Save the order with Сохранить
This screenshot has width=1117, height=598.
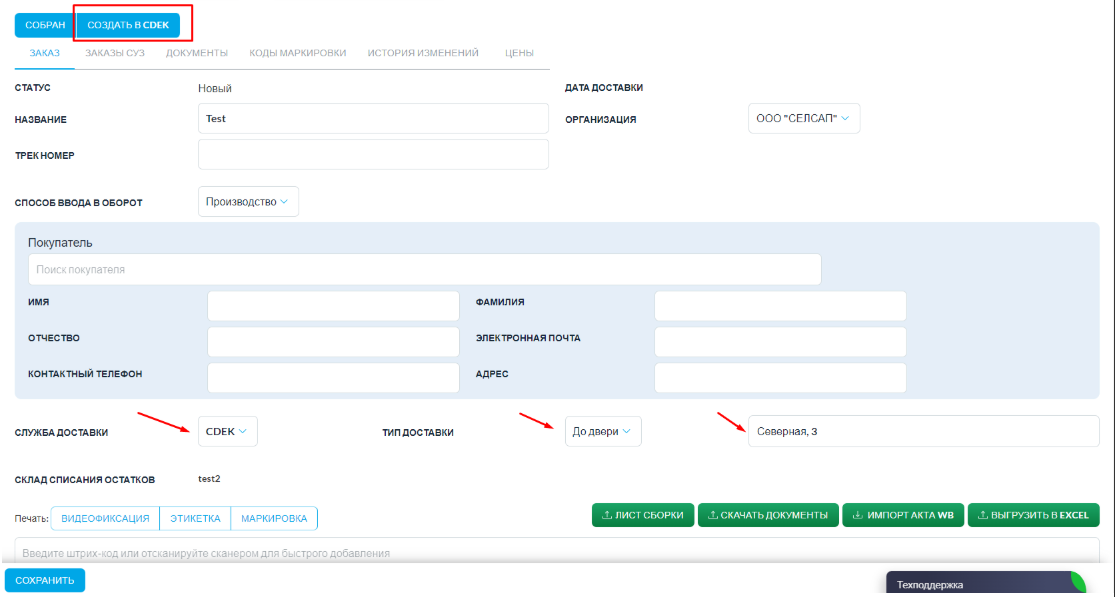[x=45, y=580]
